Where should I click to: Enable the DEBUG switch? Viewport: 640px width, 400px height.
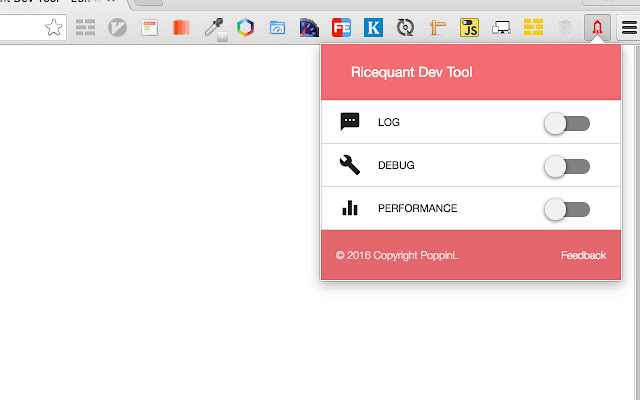click(567, 167)
